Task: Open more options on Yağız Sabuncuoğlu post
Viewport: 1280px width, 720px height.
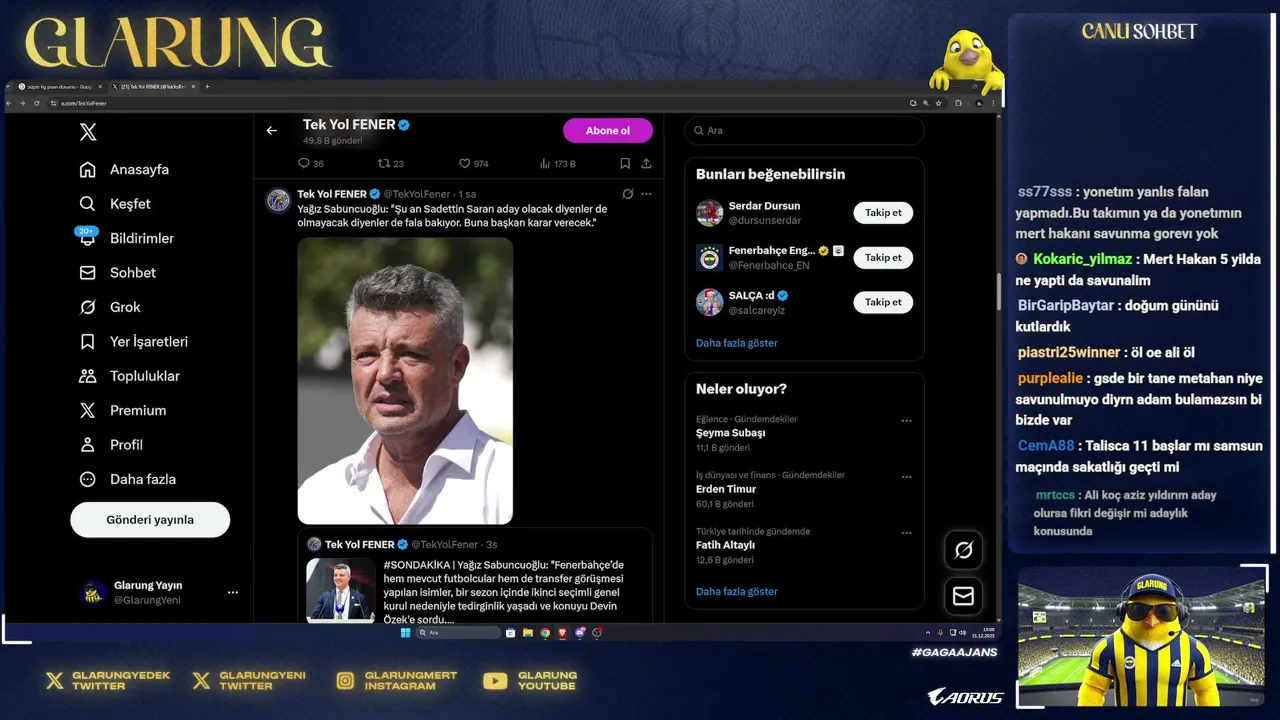Action: coord(646,194)
